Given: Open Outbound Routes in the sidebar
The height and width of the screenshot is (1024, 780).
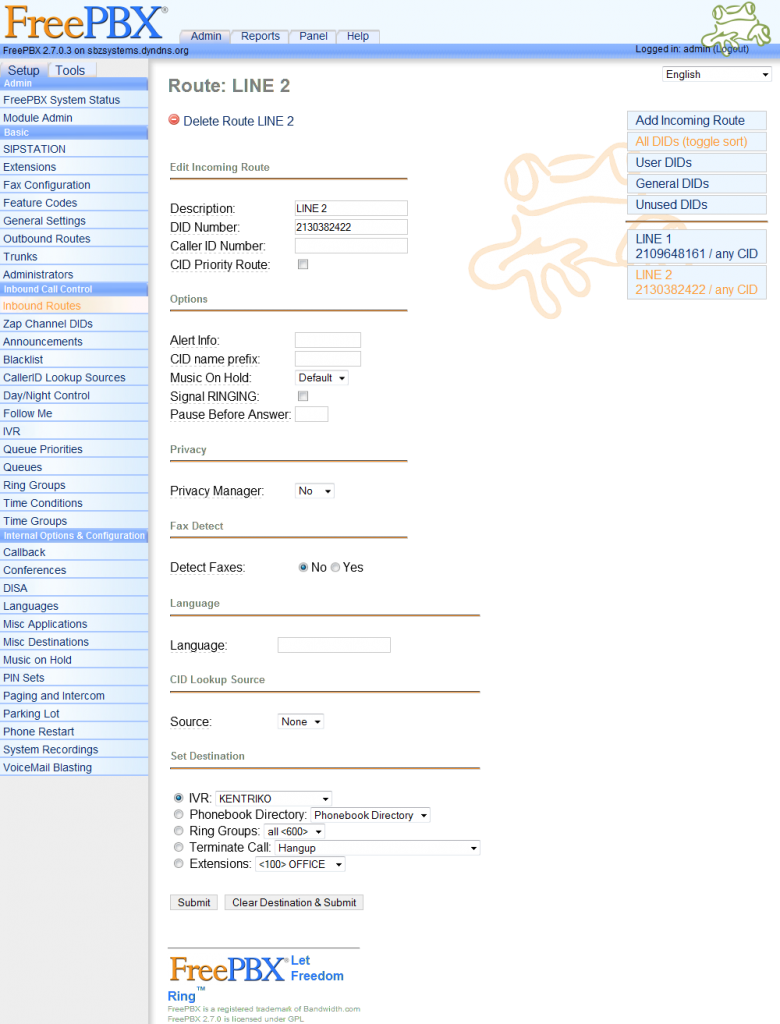Looking at the screenshot, I should tap(46, 239).
